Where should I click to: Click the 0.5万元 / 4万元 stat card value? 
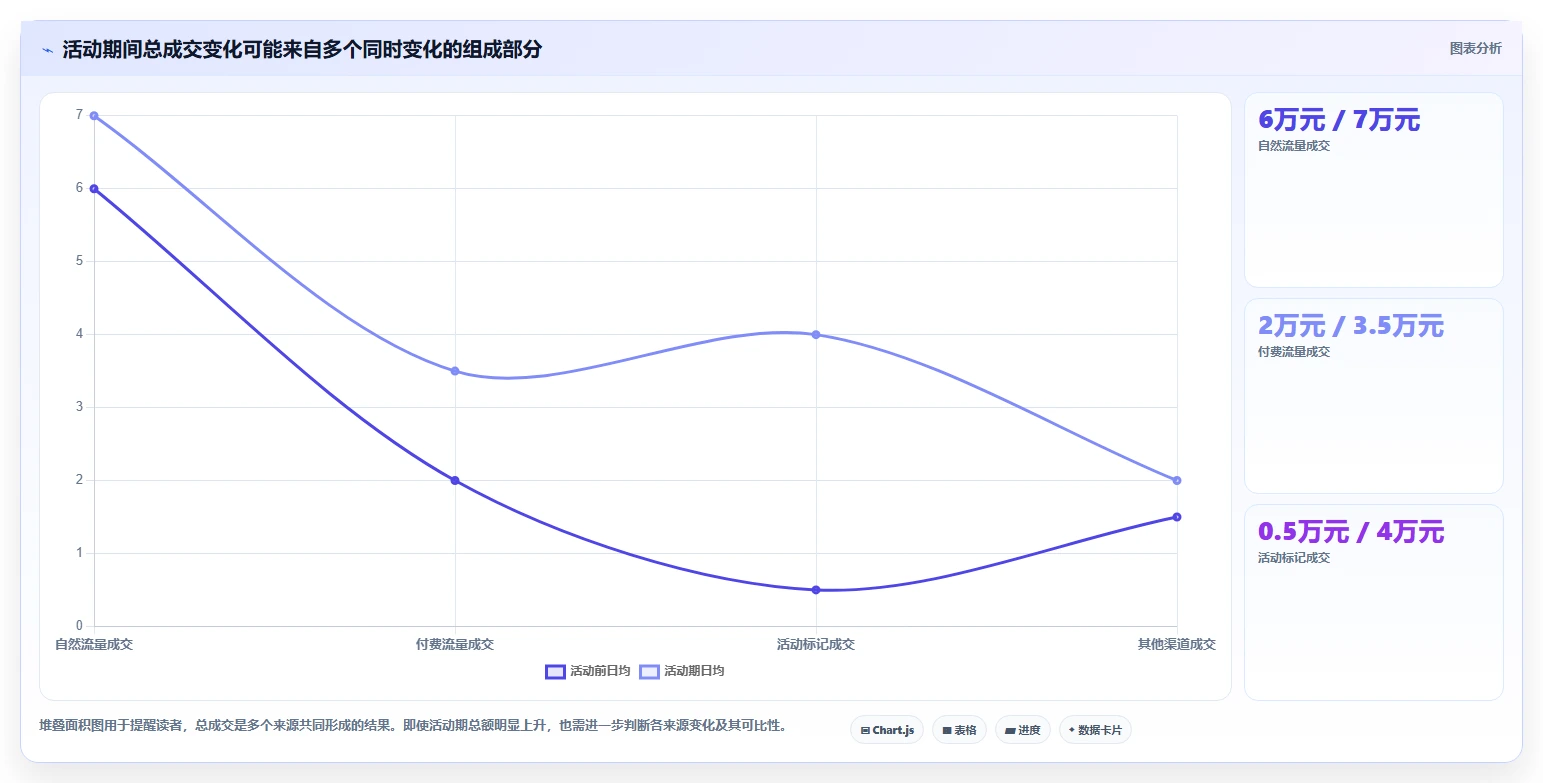[1351, 532]
